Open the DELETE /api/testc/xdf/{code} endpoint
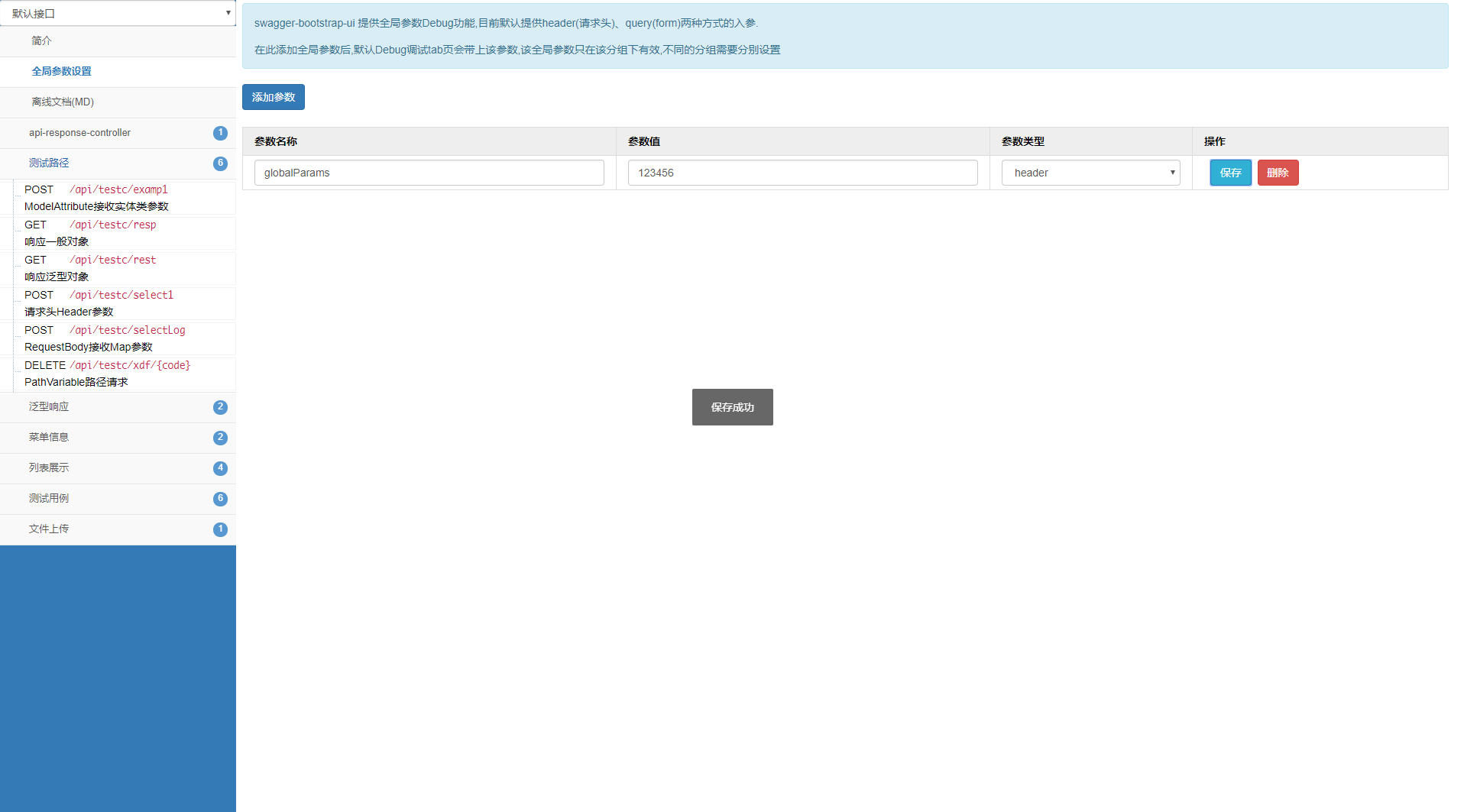1464x812 pixels. 125,374
